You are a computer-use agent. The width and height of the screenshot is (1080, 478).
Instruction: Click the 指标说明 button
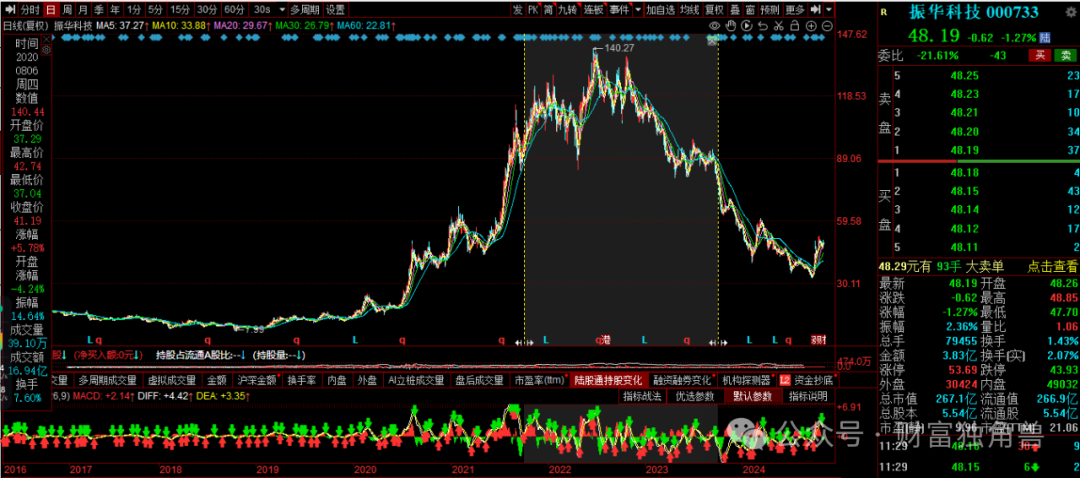pos(808,397)
